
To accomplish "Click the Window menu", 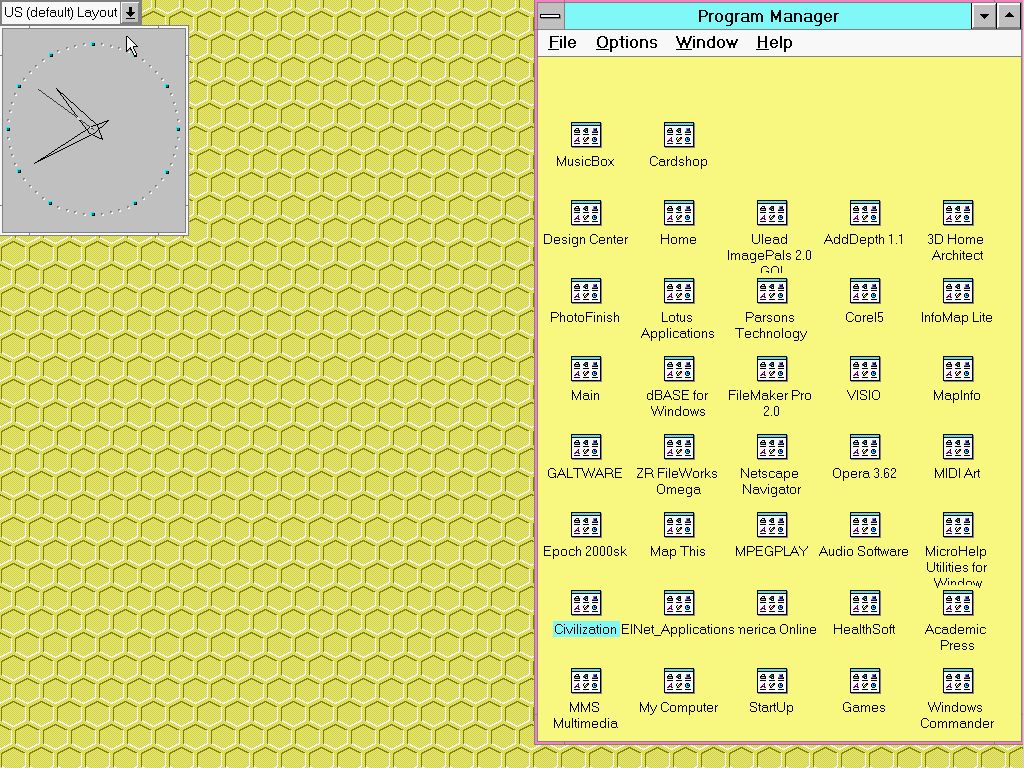I will click(706, 42).
